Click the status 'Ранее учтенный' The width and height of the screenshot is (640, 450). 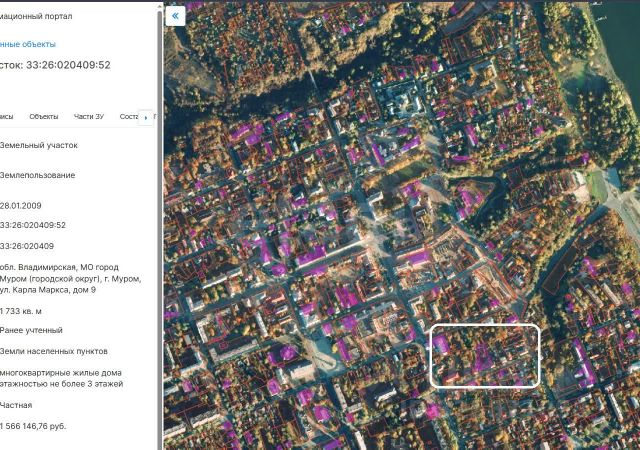(x=31, y=330)
